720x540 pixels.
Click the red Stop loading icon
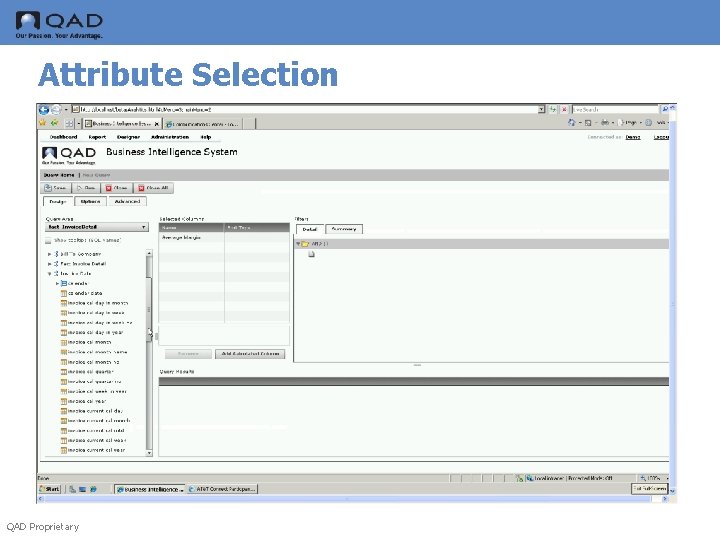point(564,109)
